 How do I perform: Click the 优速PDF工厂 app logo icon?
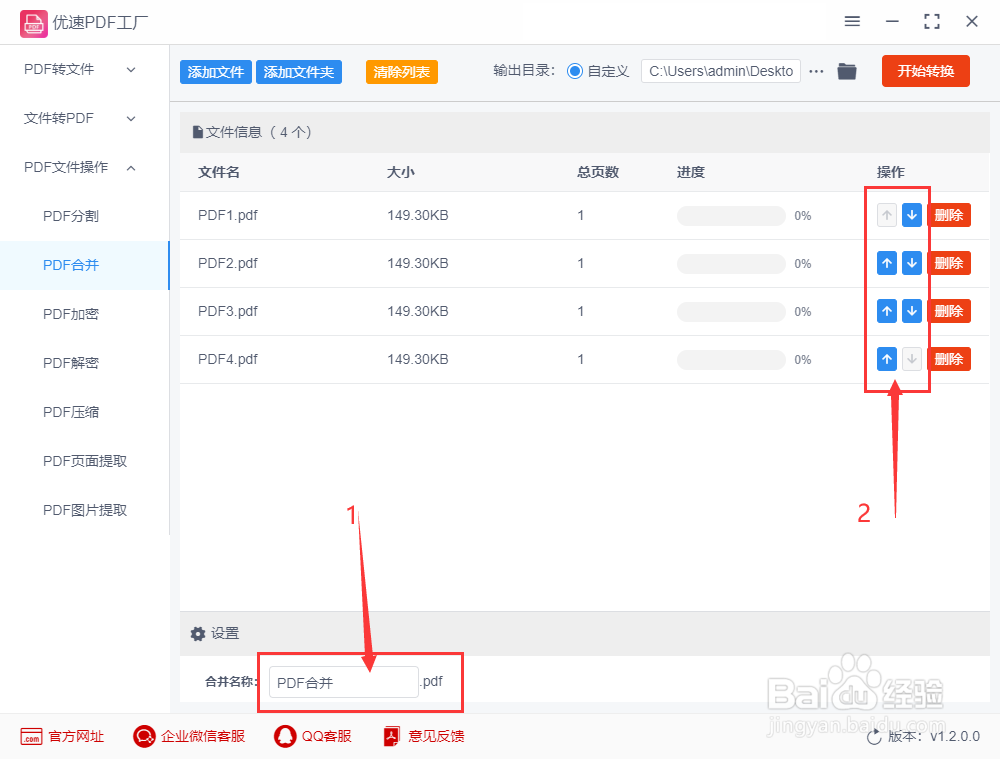[34, 24]
